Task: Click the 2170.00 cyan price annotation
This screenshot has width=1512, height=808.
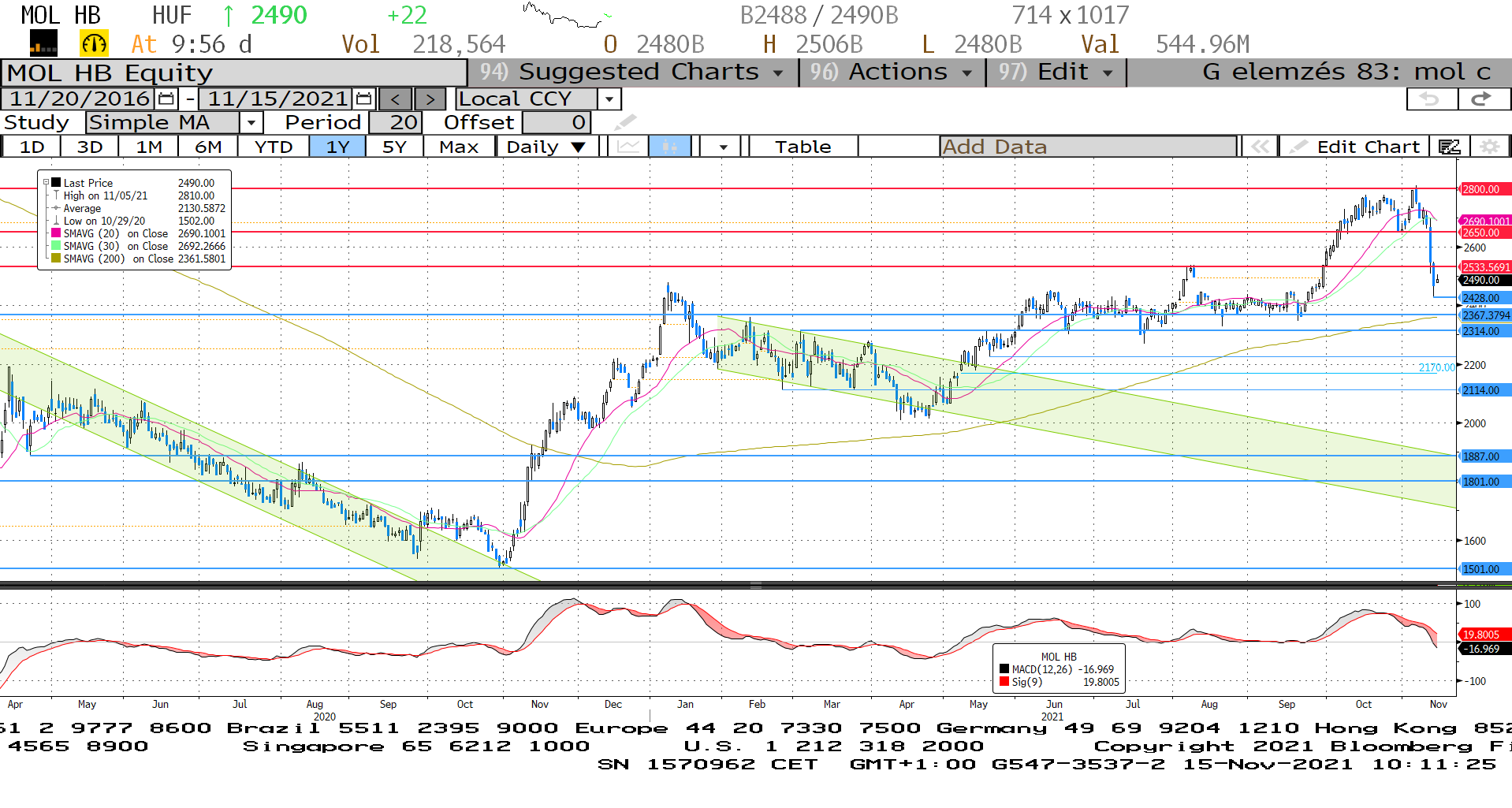Action: point(1436,367)
